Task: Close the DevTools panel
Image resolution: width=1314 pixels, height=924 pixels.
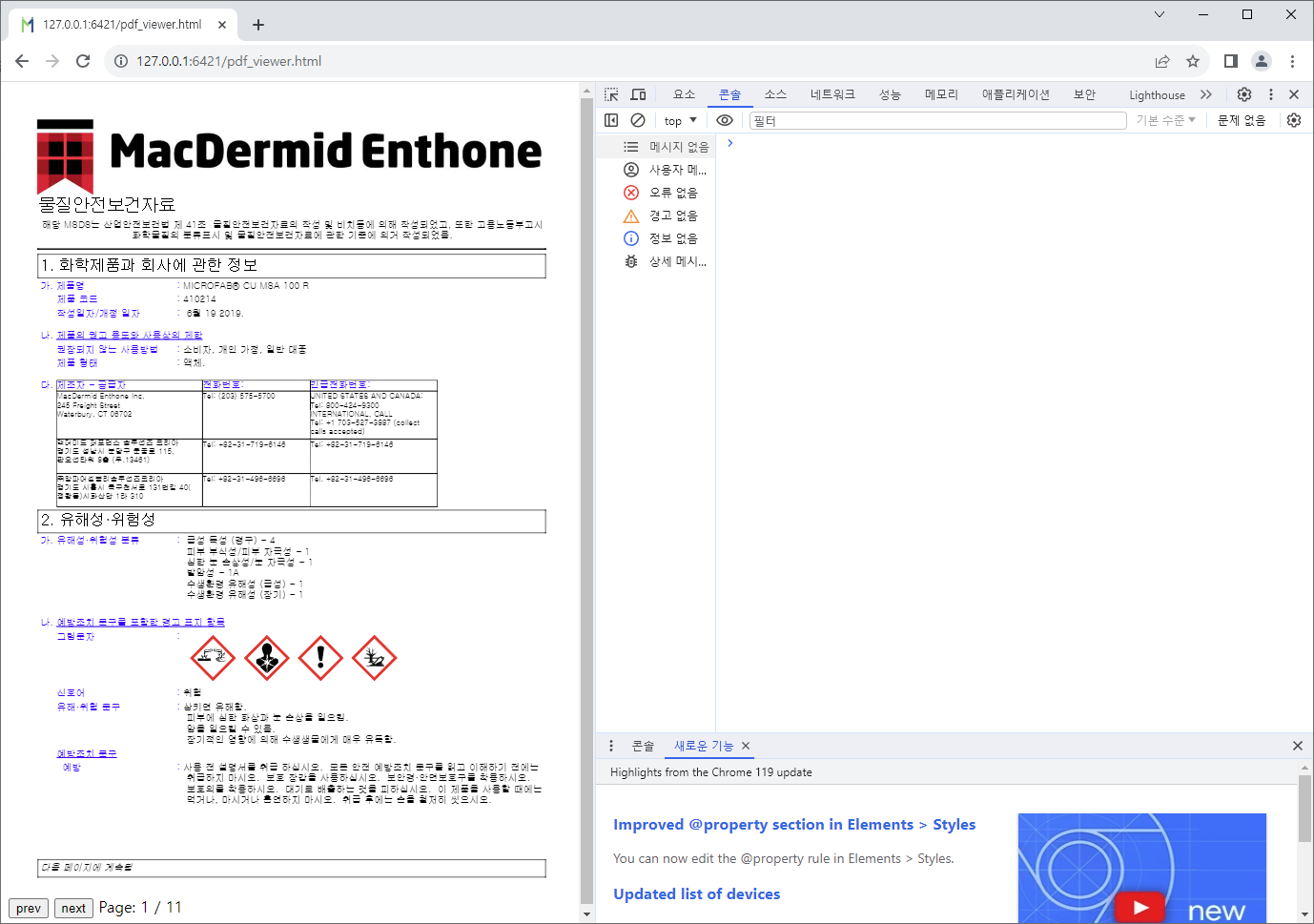Action: (1294, 94)
